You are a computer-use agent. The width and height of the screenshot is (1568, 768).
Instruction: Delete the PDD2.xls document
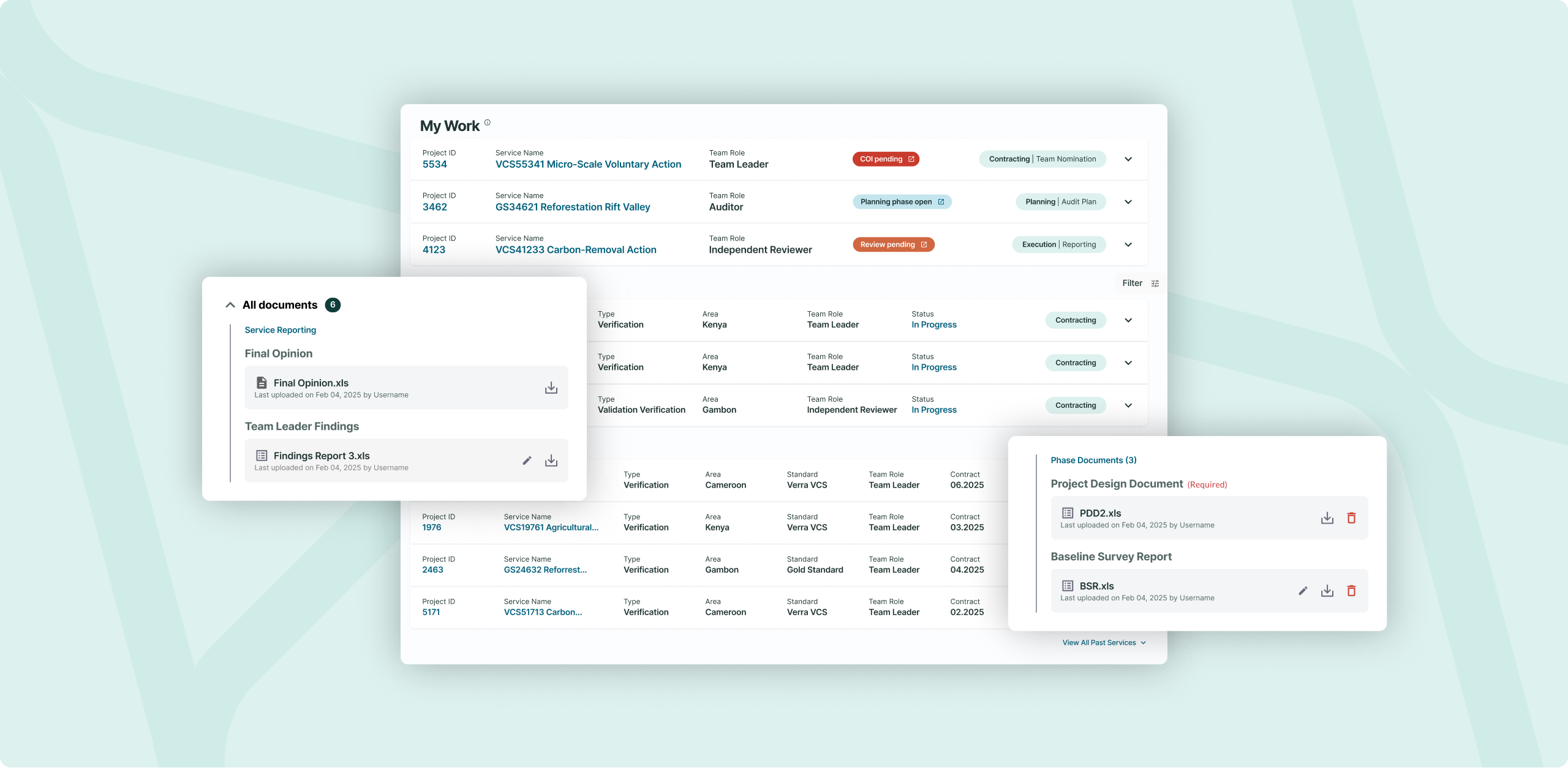tap(1351, 518)
